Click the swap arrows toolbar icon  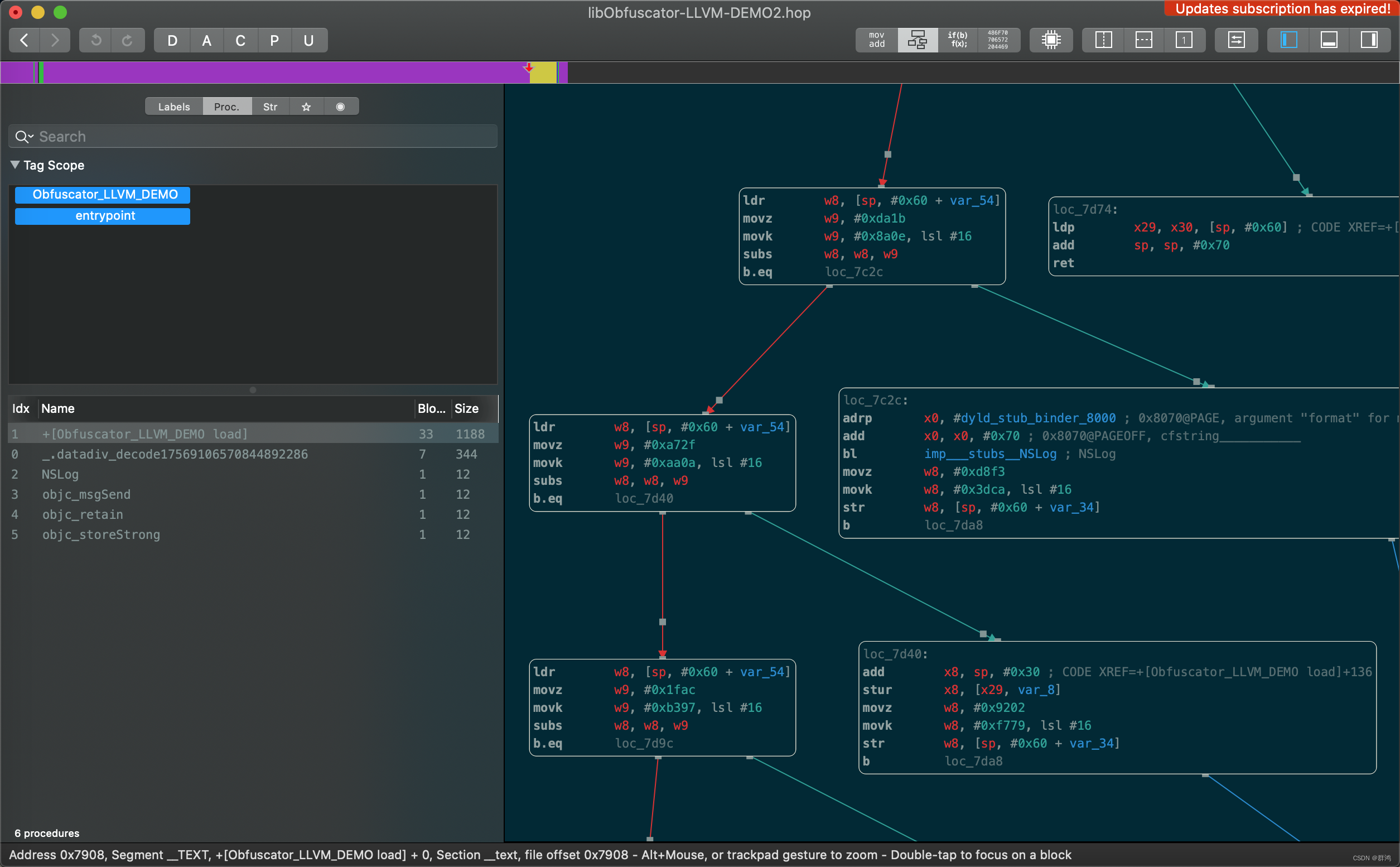click(1236, 40)
